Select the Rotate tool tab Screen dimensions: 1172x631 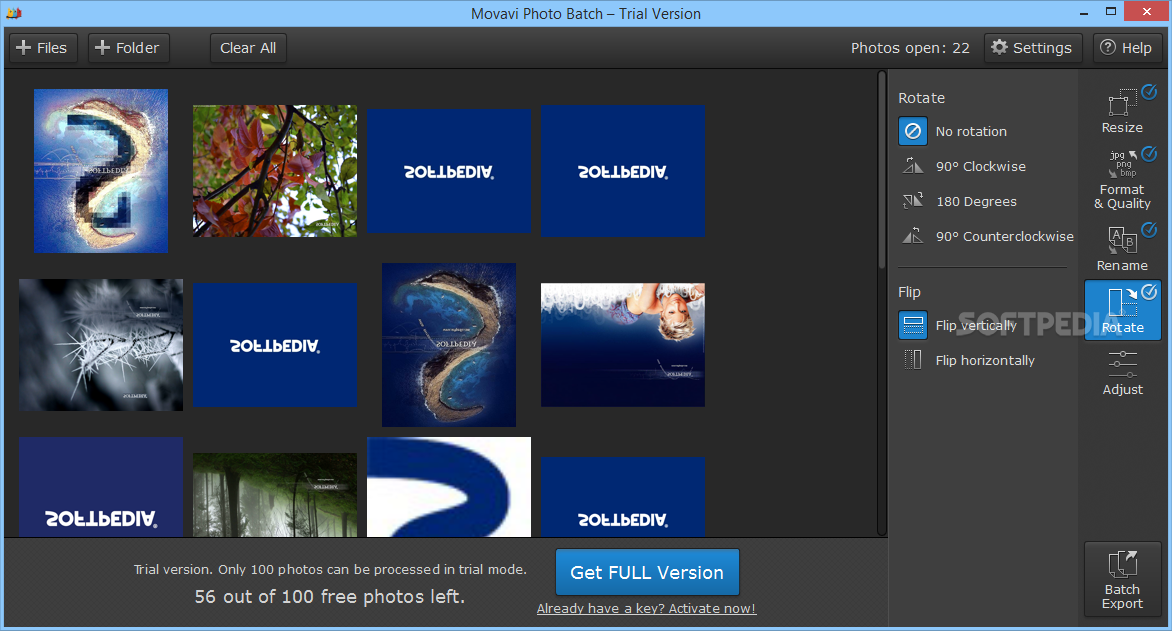[1122, 310]
